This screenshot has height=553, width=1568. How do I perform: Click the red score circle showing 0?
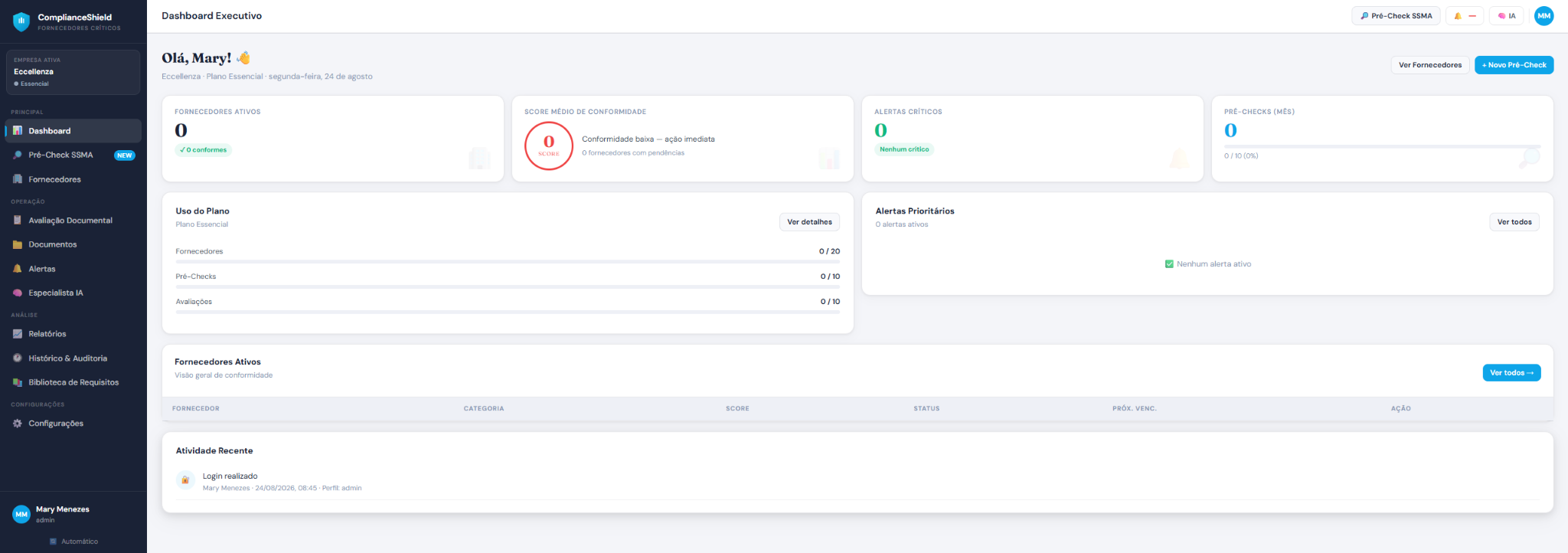[549, 146]
